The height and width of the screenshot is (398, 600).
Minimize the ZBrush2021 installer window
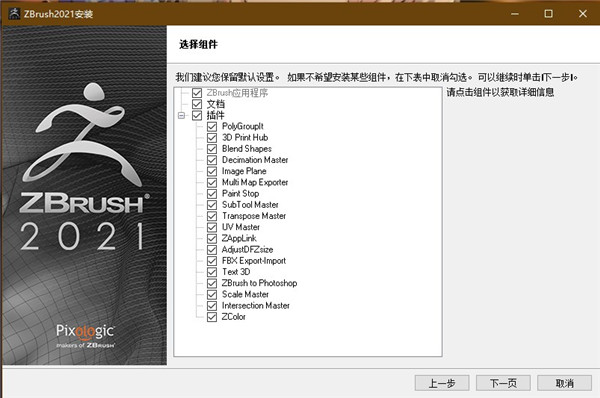[x=515, y=14]
